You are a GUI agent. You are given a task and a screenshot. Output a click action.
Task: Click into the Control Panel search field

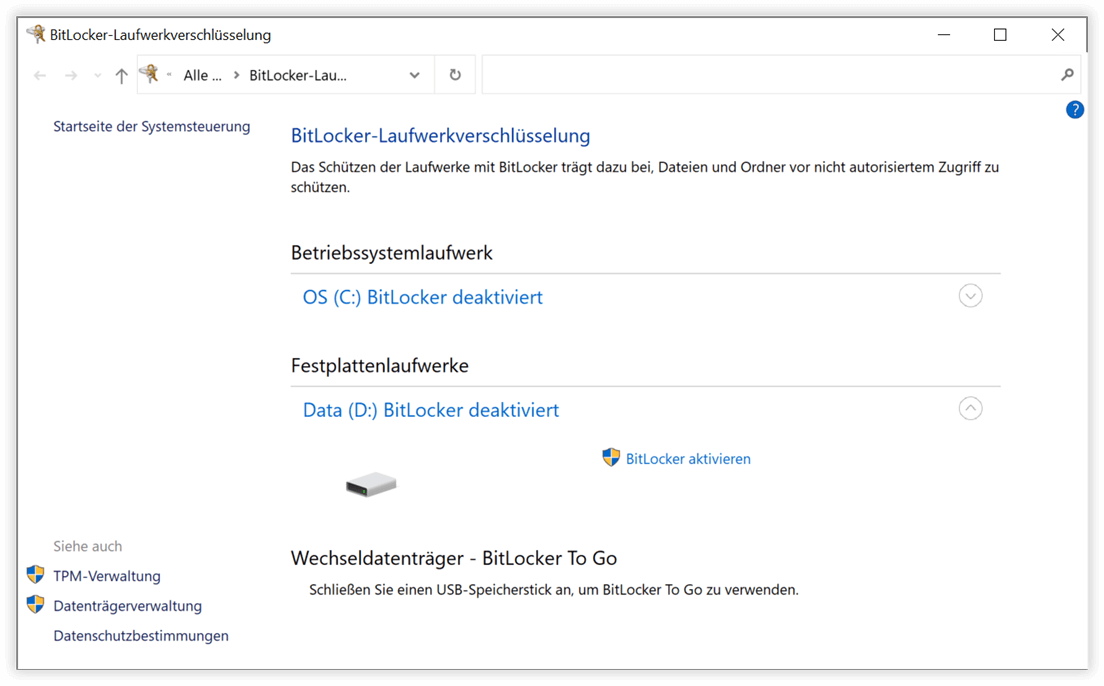[781, 75]
